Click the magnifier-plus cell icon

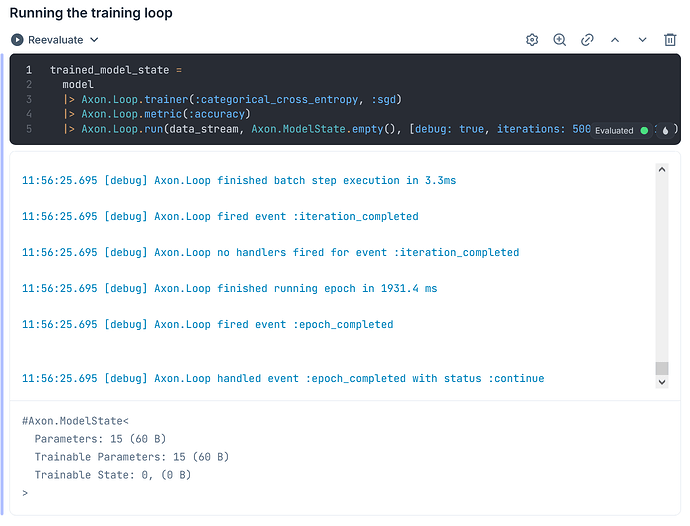click(560, 40)
